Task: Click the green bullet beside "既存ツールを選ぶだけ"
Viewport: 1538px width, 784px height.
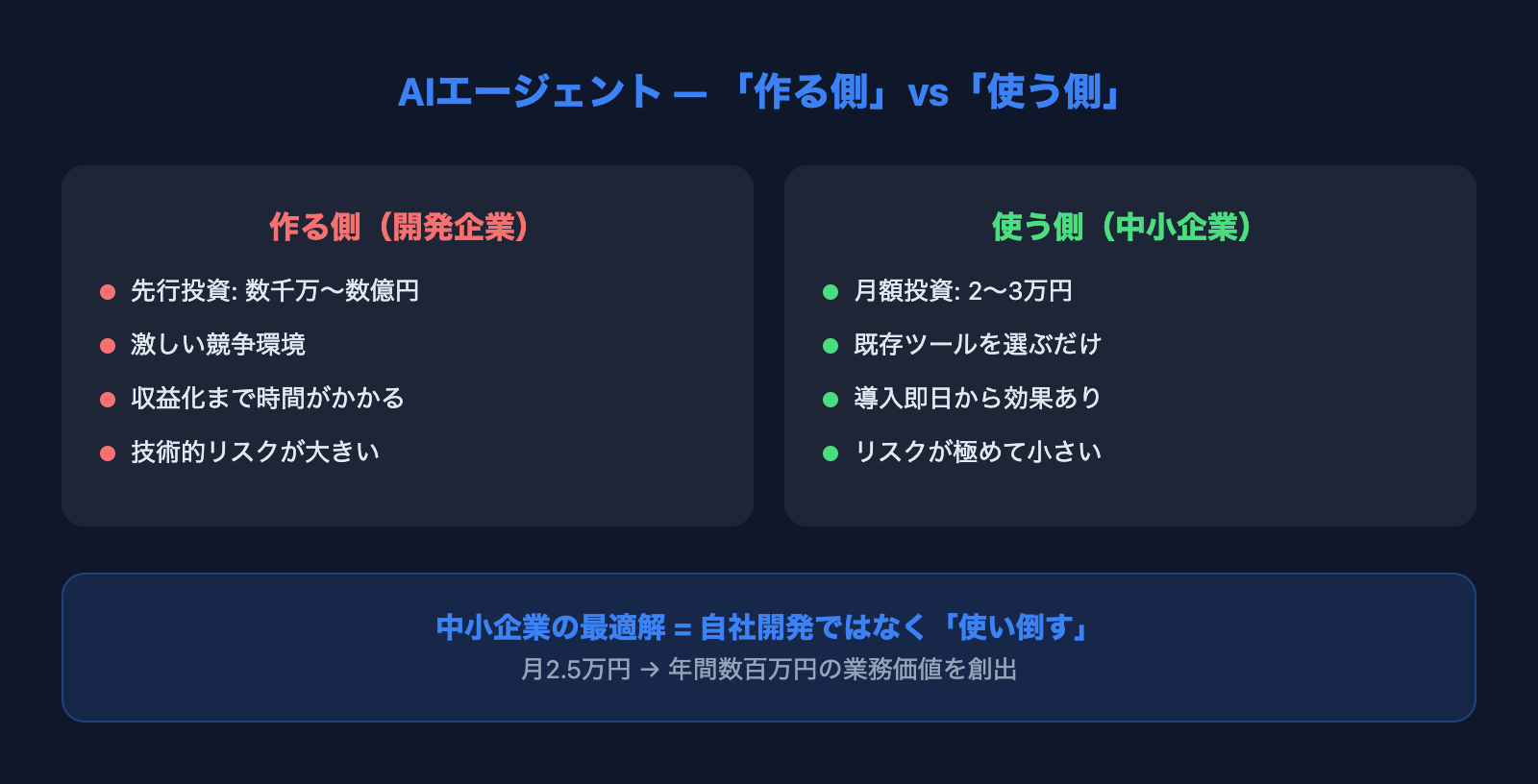Action: pyautogui.click(x=831, y=346)
